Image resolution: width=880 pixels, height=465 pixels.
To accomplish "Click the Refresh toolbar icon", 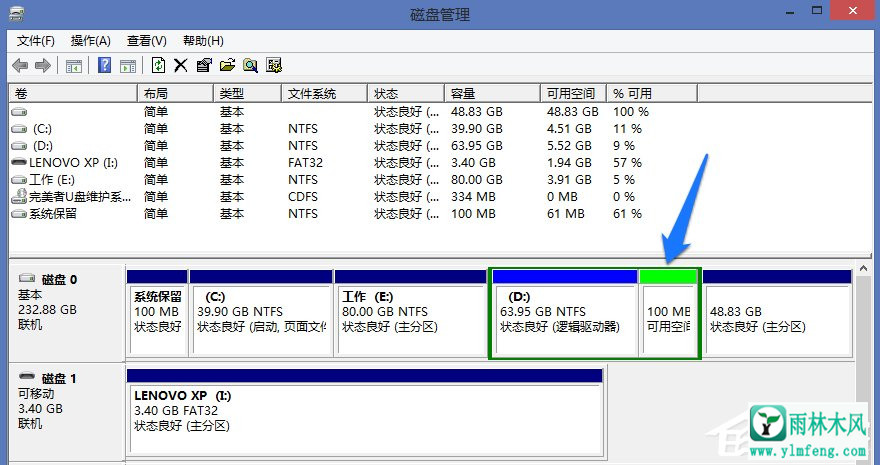I will click(x=158, y=65).
